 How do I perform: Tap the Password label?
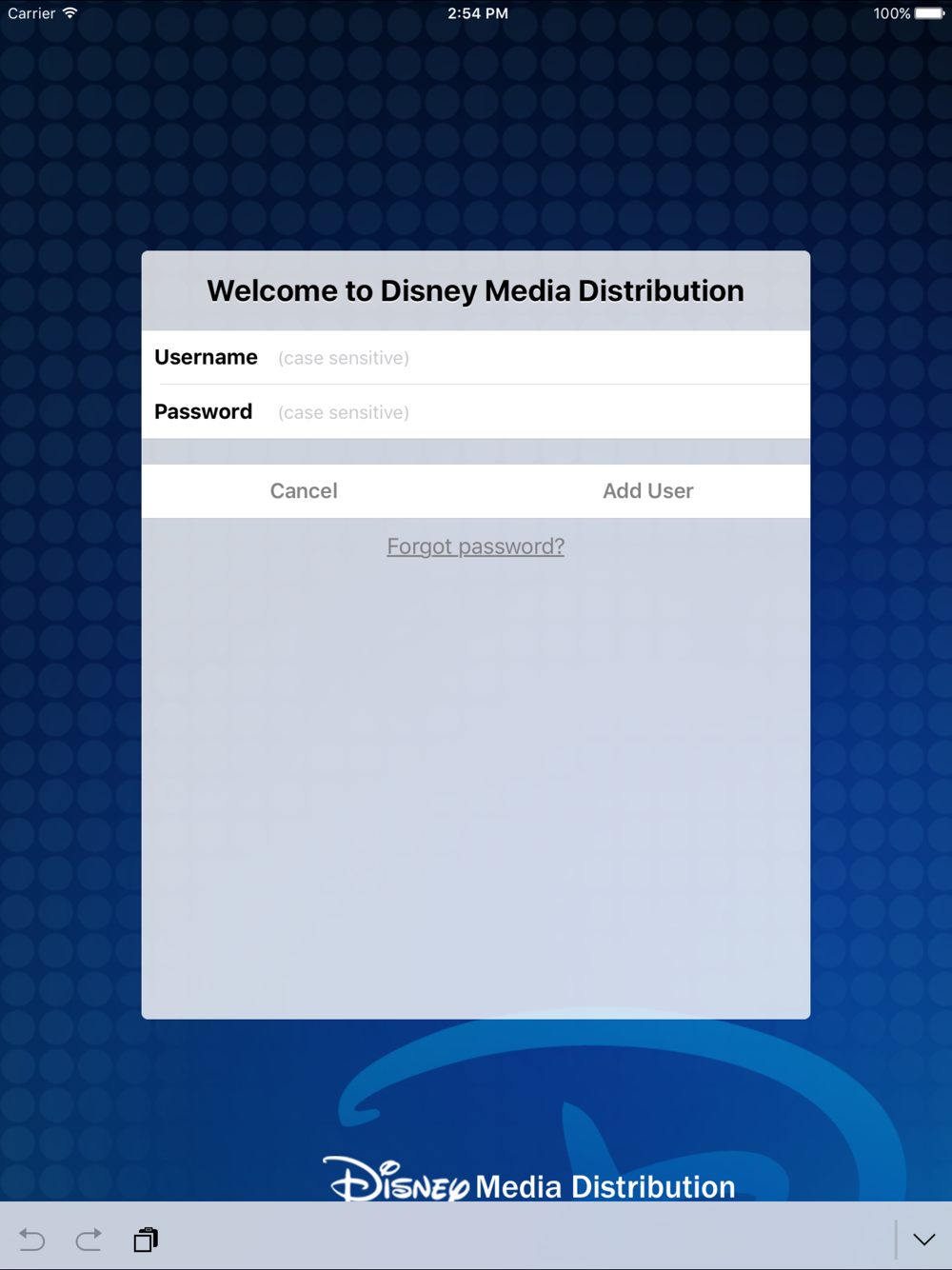(203, 411)
